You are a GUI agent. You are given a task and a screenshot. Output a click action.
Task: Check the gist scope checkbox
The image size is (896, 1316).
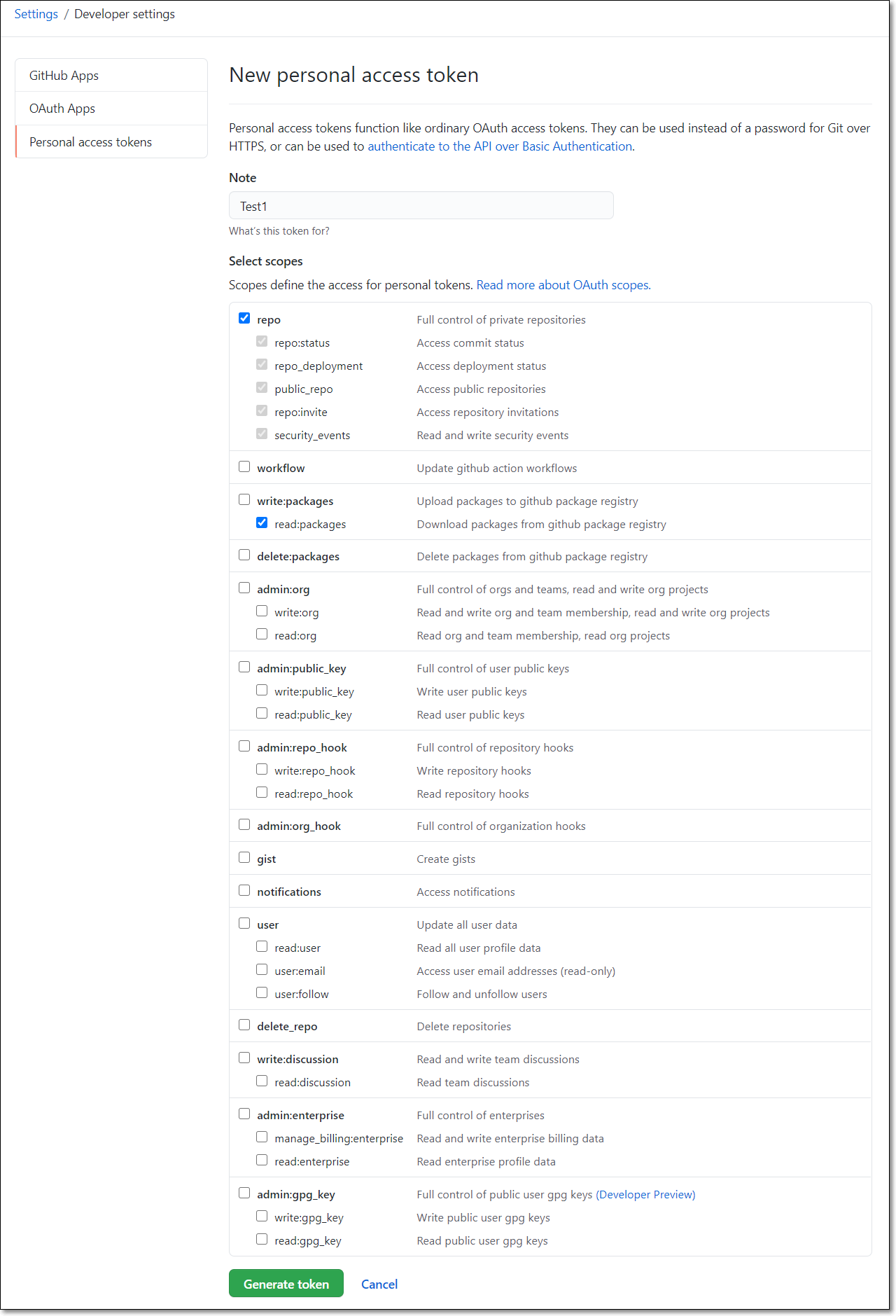tap(244, 857)
